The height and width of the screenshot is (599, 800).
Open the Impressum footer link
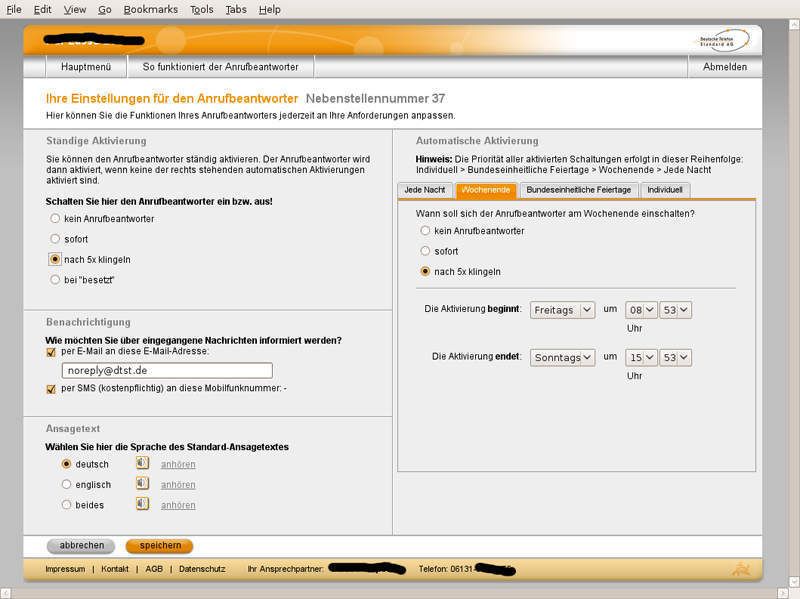click(x=65, y=569)
